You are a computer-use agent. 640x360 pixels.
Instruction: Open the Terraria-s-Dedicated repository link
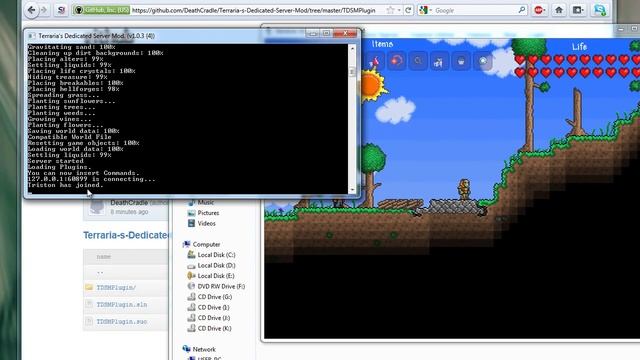coord(126,235)
